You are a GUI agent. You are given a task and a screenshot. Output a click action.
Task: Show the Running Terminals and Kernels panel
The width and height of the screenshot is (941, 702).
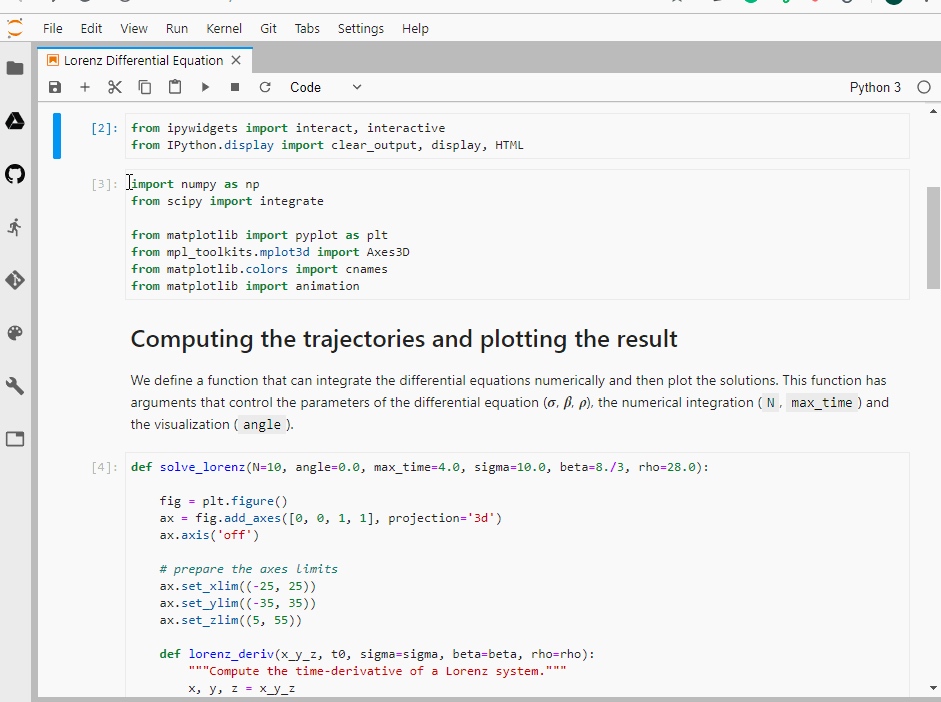pos(15,227)
